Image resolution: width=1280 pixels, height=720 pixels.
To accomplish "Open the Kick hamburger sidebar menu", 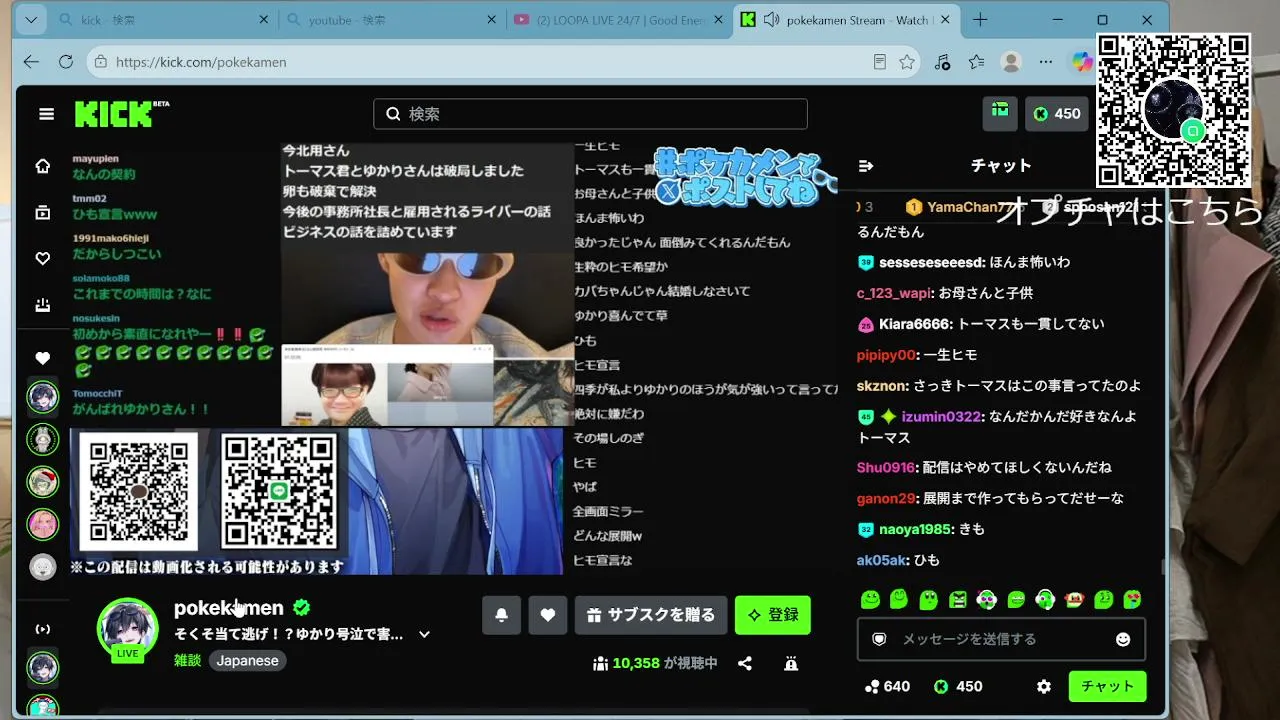I will (46, 114).
